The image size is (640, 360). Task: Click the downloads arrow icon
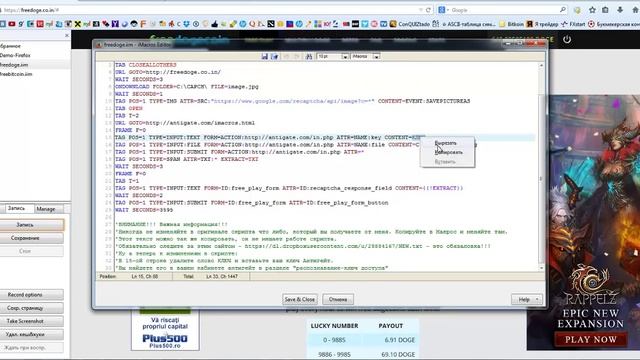coord(620,10)
